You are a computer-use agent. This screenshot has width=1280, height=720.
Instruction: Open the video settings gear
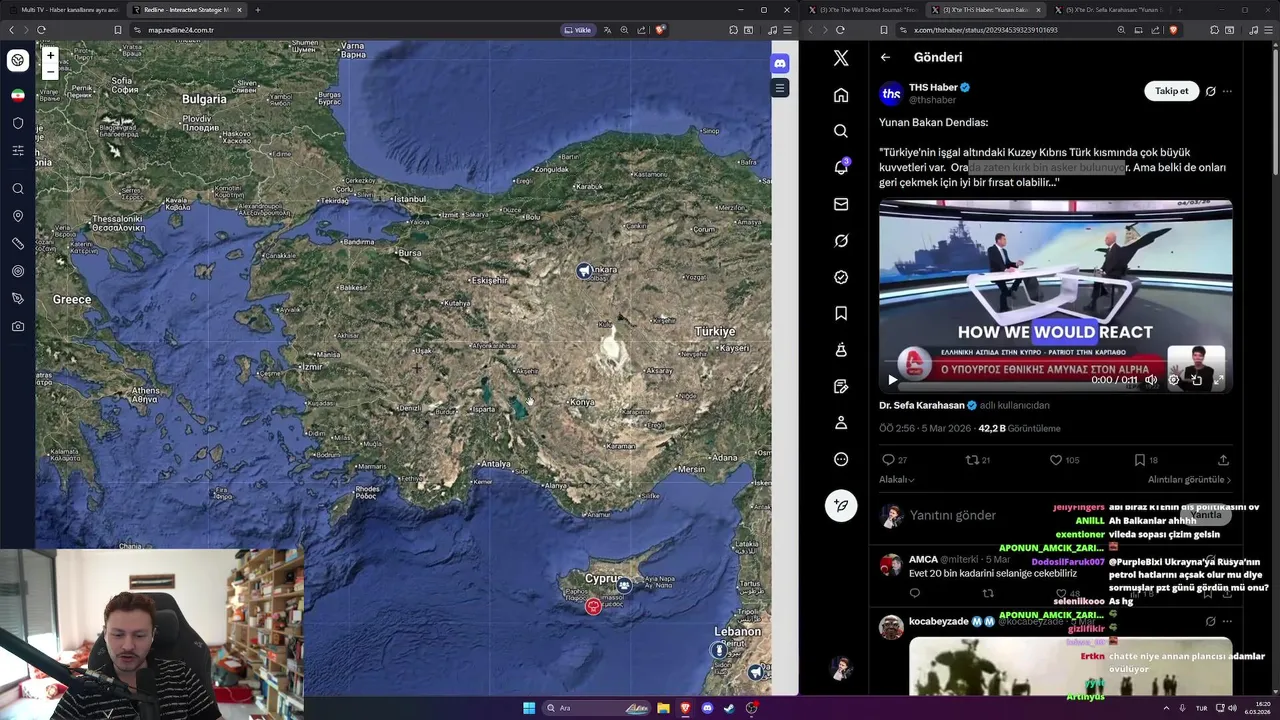(x=1174, y=380)
